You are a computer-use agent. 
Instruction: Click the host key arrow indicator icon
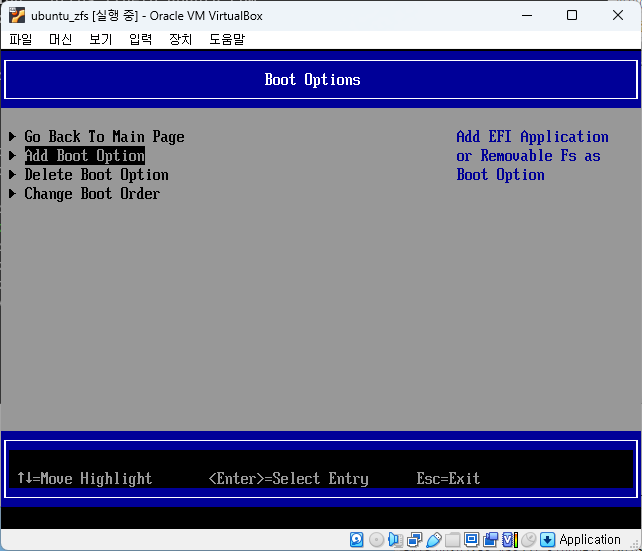pos(547,540)
